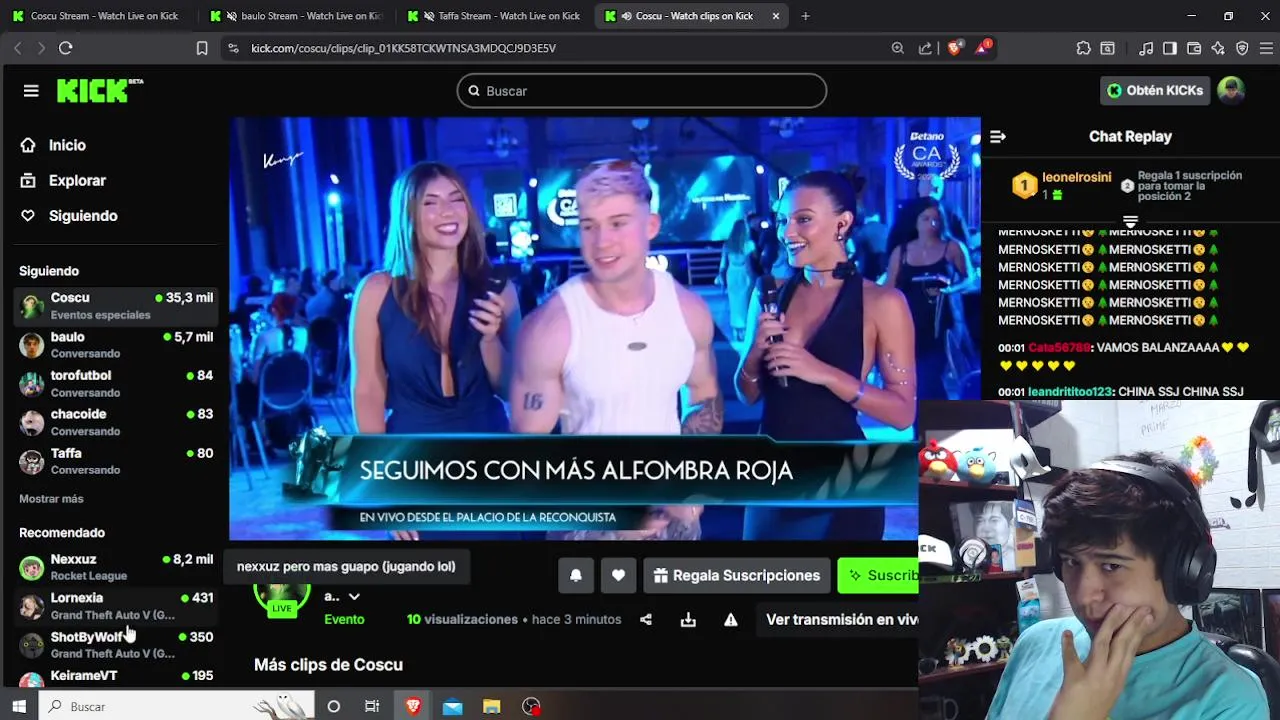Open recommended channel ShotByWolf
Image resolution: width=1280 pixels, height=720 pixels.
click(x=117, y=645)
